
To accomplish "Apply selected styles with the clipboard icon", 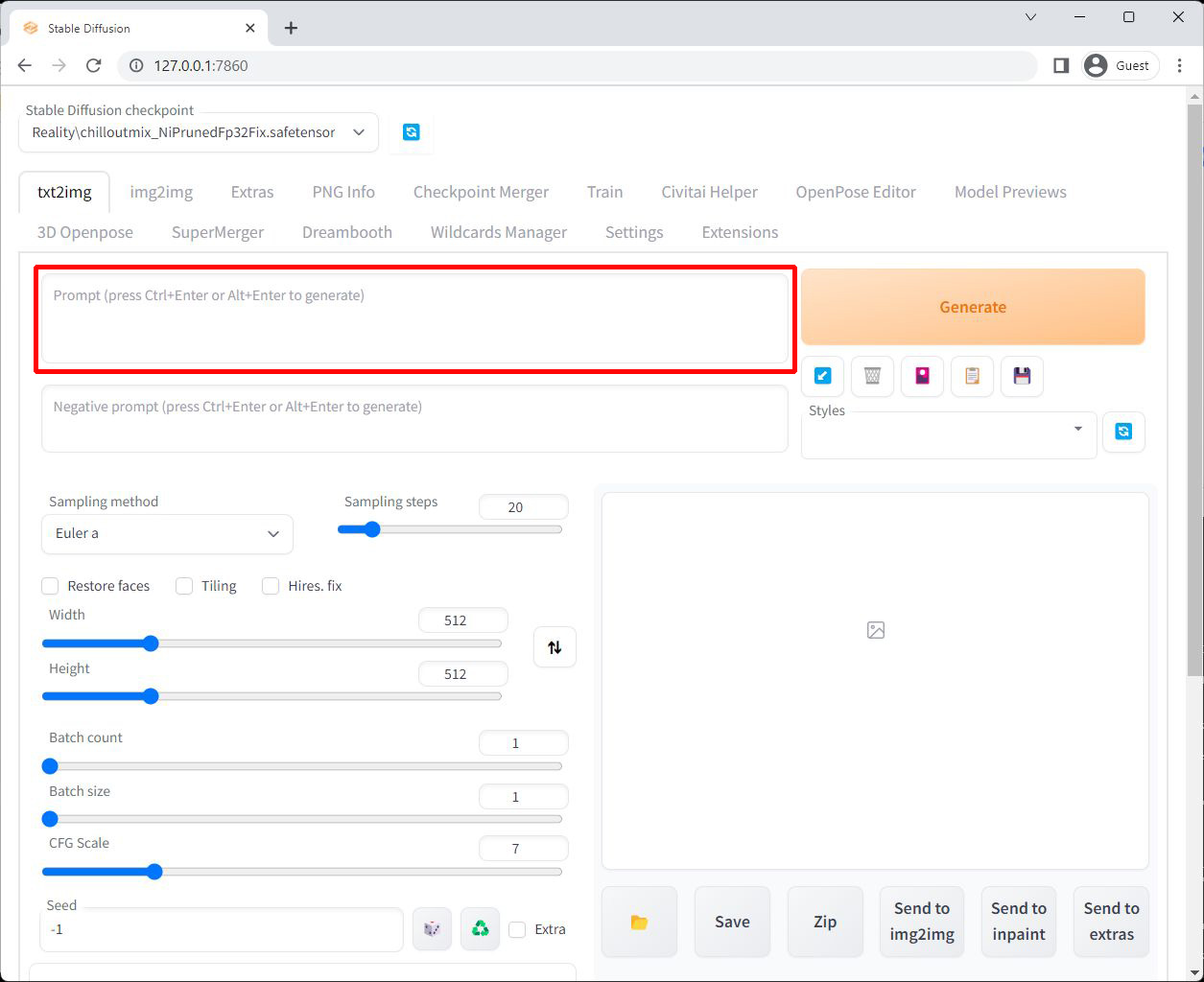I will pos(972,376).
